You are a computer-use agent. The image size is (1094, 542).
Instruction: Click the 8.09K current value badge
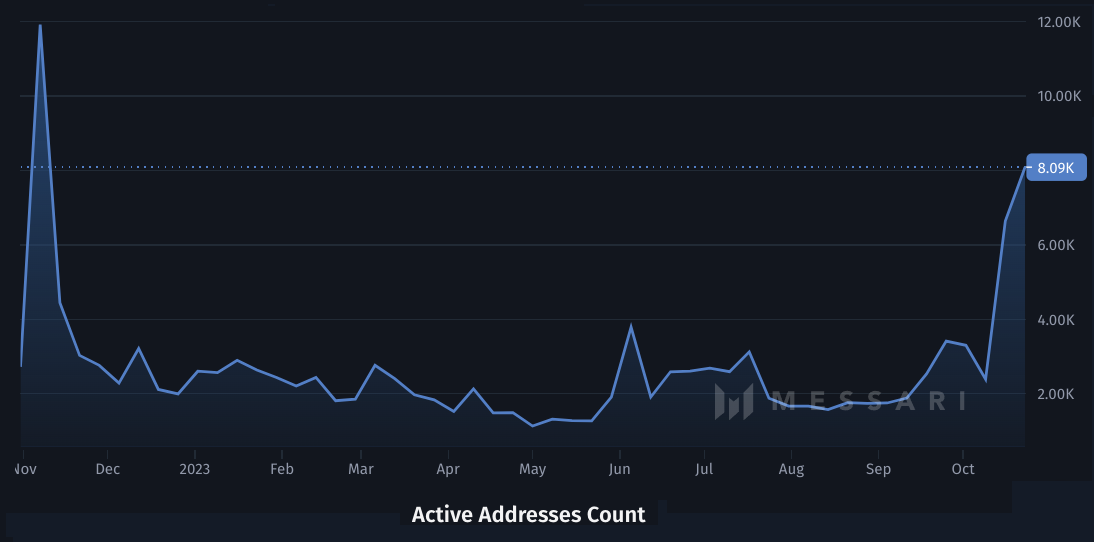tap(1055, 168)
